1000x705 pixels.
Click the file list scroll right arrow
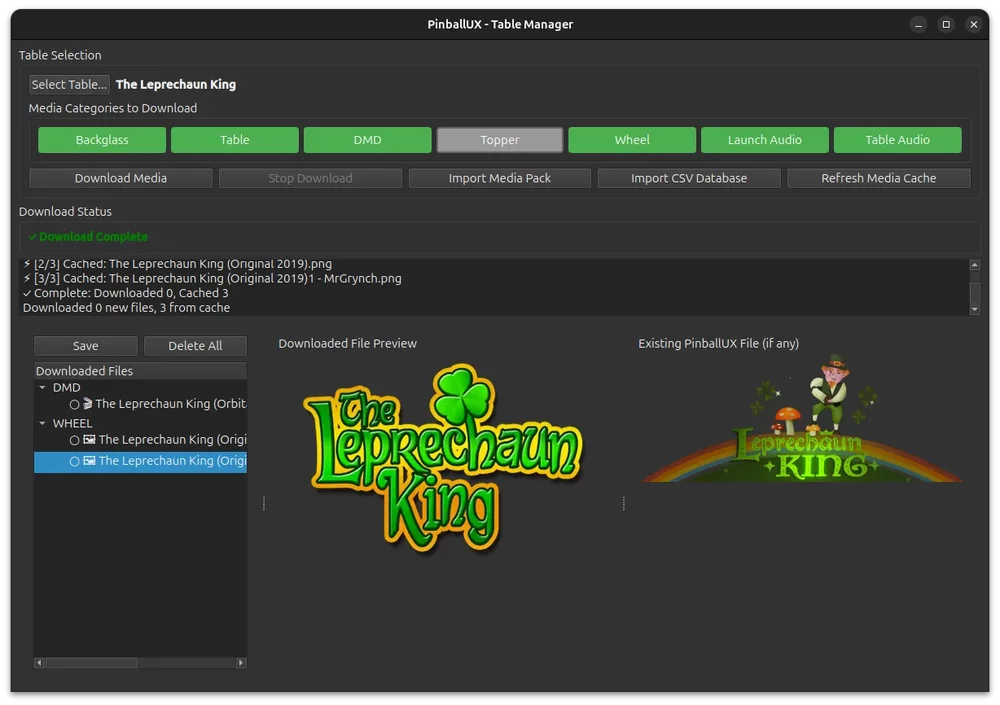(241, 663)
